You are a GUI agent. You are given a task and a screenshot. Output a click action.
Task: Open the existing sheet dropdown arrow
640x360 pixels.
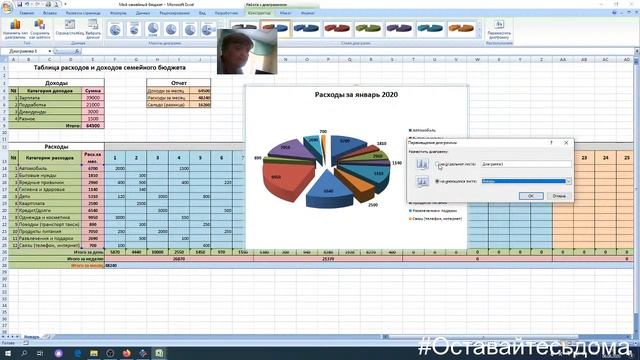pyautogui.click(x=569, y=181)
